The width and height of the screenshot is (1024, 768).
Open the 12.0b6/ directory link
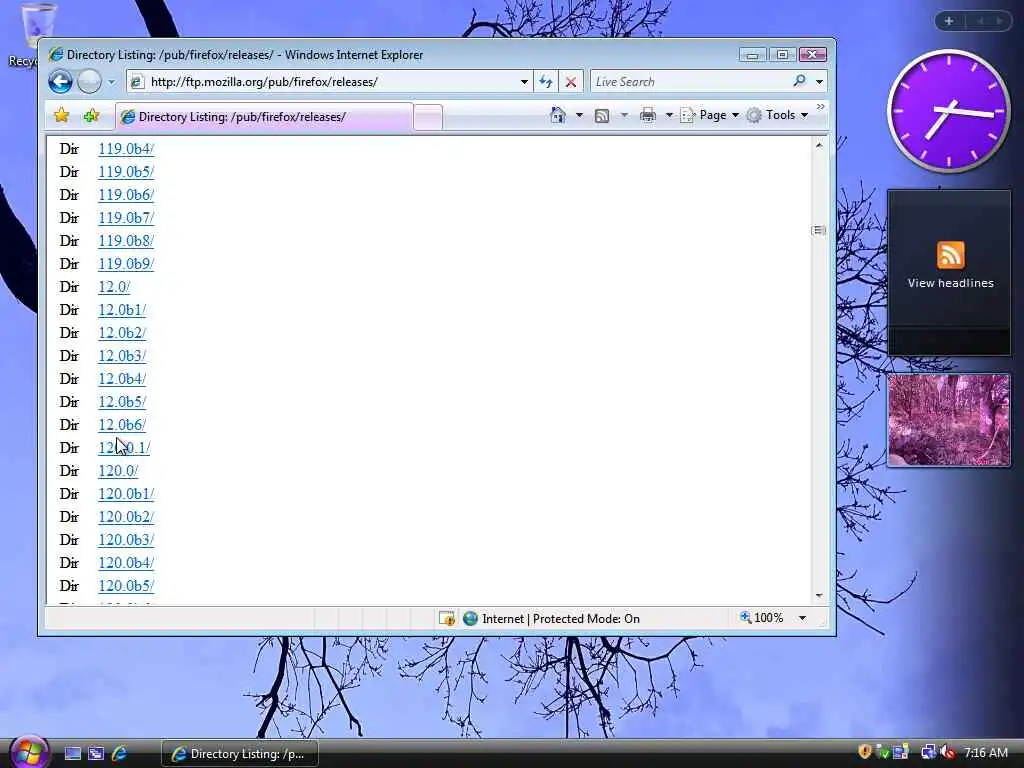pyautogui.click(x=122, y=424)
